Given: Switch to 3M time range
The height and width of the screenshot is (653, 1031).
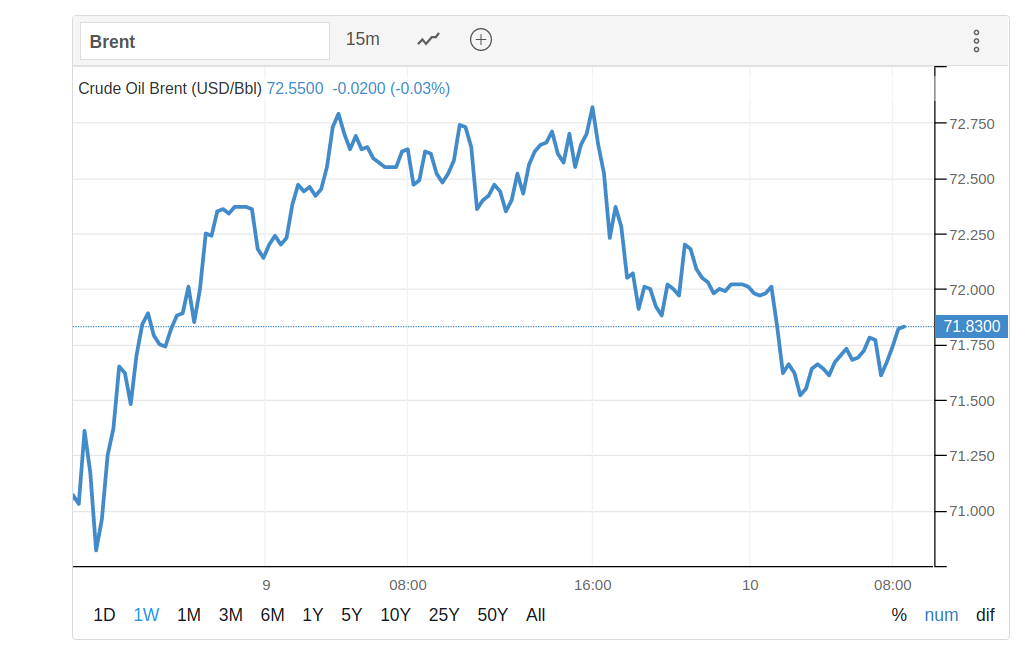Looking at the screenshot, I should (x=231, y=615).
